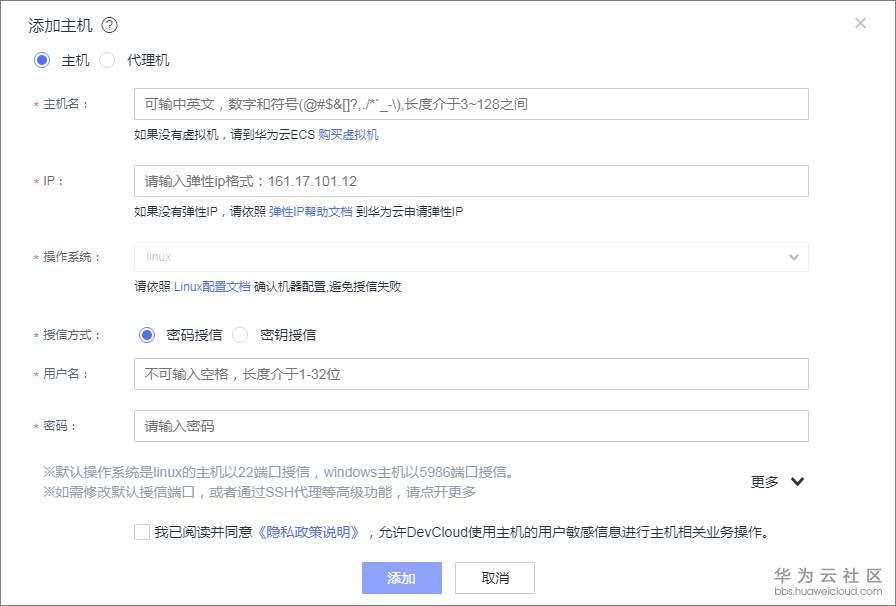Select the 代理机 radio option
896x606 pixels.
pos(107,60)
